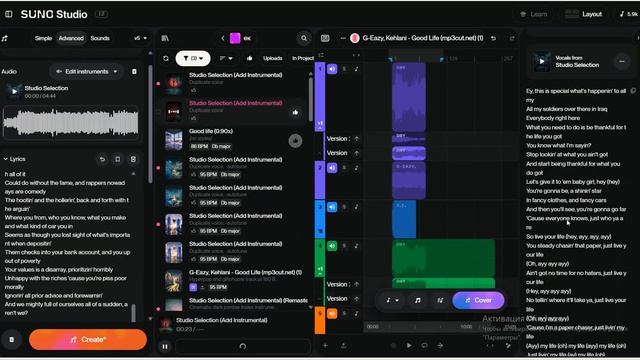
Task: Click the refresh icon left of the filter
Action: coord(166,58)
